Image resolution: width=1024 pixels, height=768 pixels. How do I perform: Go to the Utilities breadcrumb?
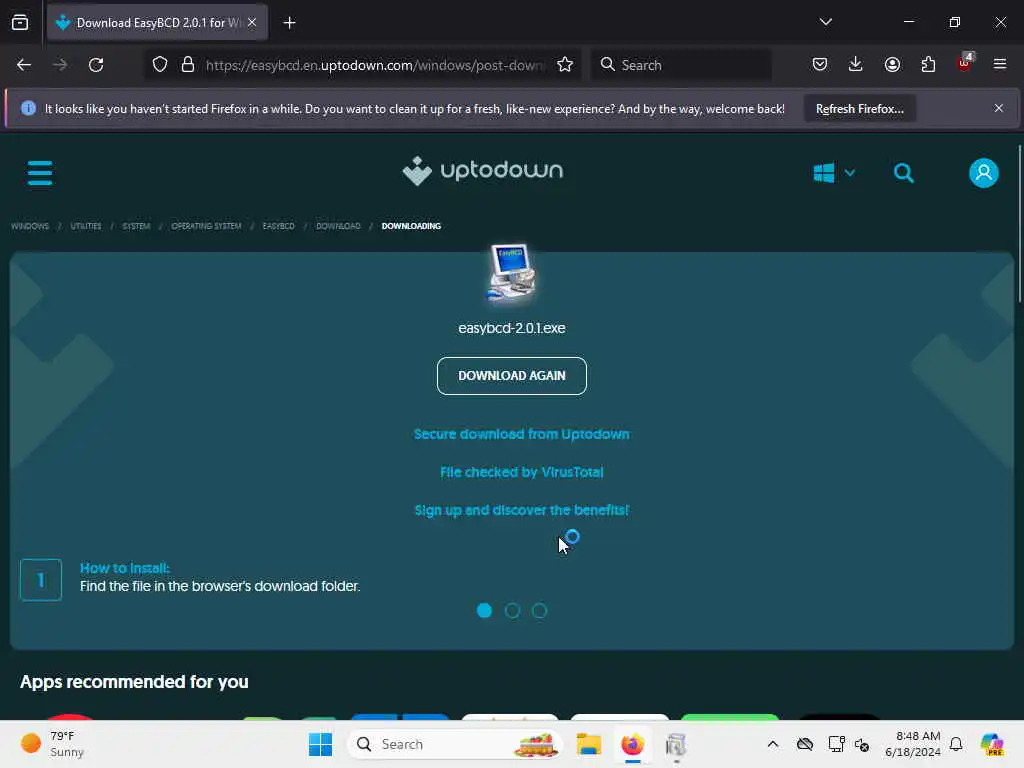86,226
